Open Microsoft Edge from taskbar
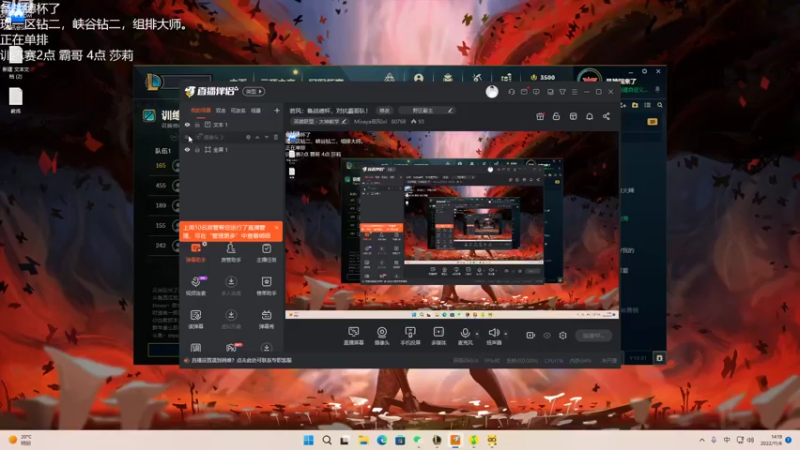This screenshot has height=450, width=800. (x=382, y=440)
